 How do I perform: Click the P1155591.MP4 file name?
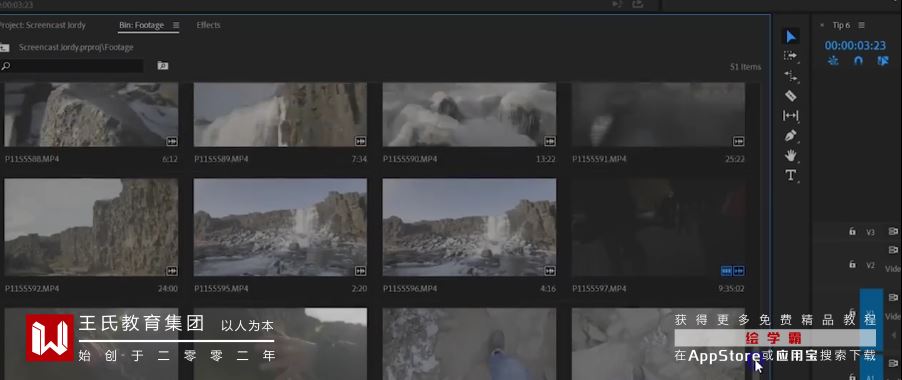coord(599,159)
